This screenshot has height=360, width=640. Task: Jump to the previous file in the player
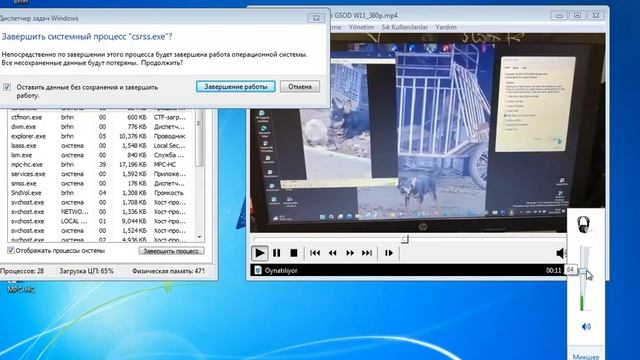315,253
